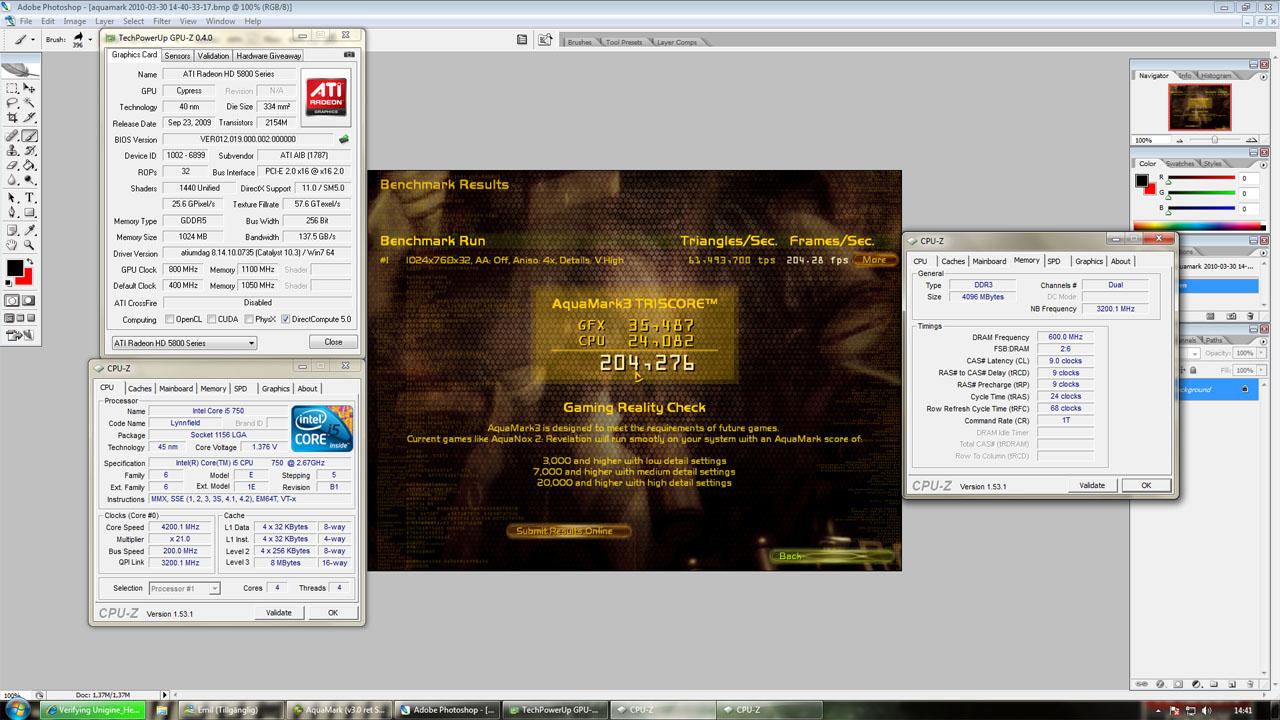Click OK in the CPU-Z memory window

point(1146,485)
